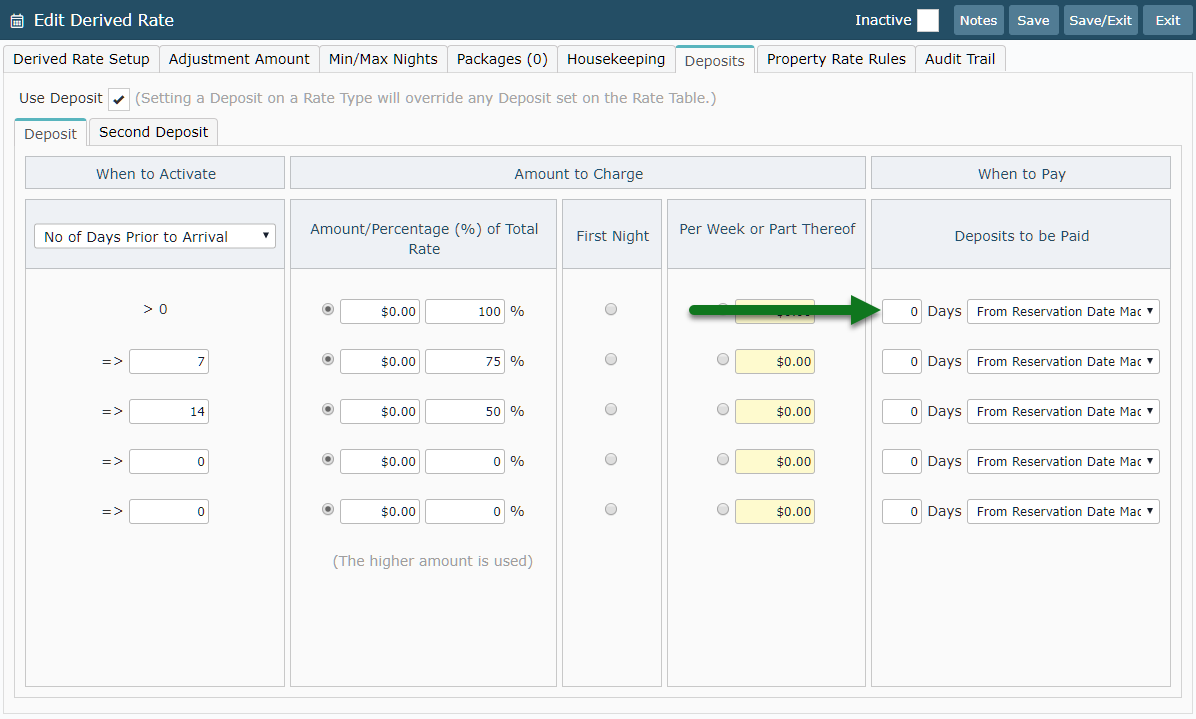This screenshot has height=719, width=1196.
Task: Click the Days field in the 14 days row
Action: 902,412
